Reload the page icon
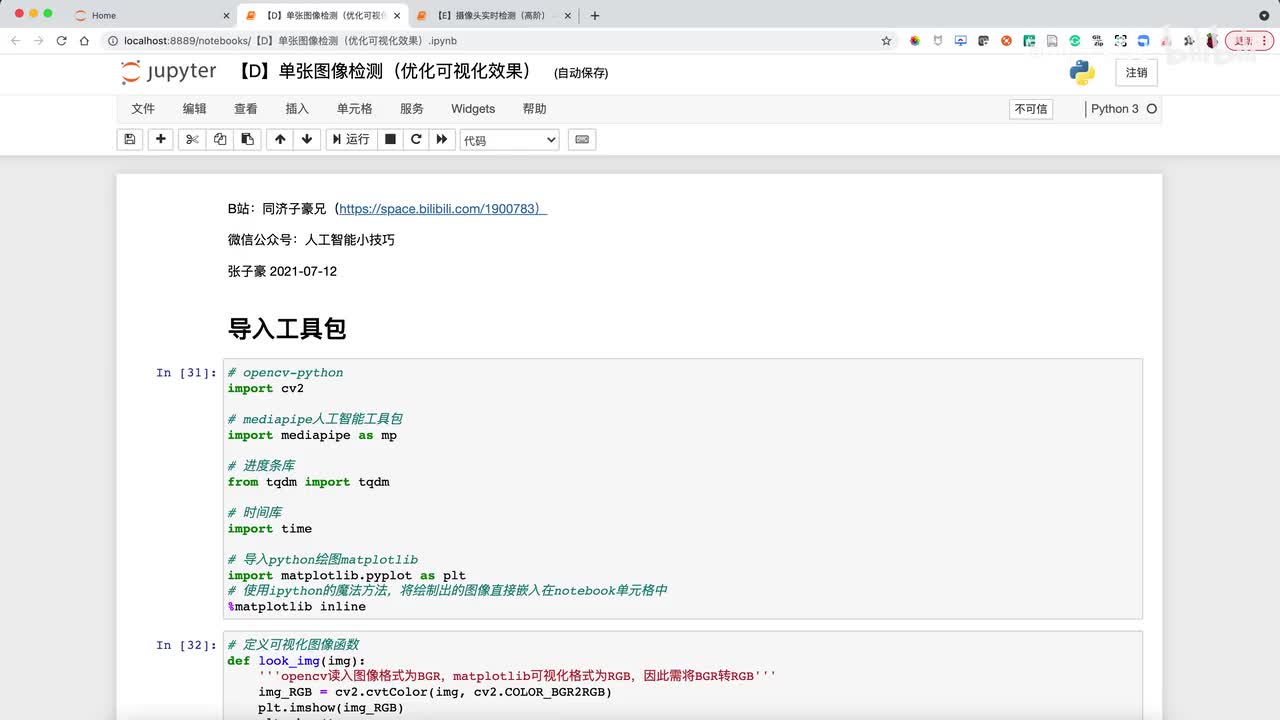The height and width of the screenshot is (720, 1280). pos(61,41)
